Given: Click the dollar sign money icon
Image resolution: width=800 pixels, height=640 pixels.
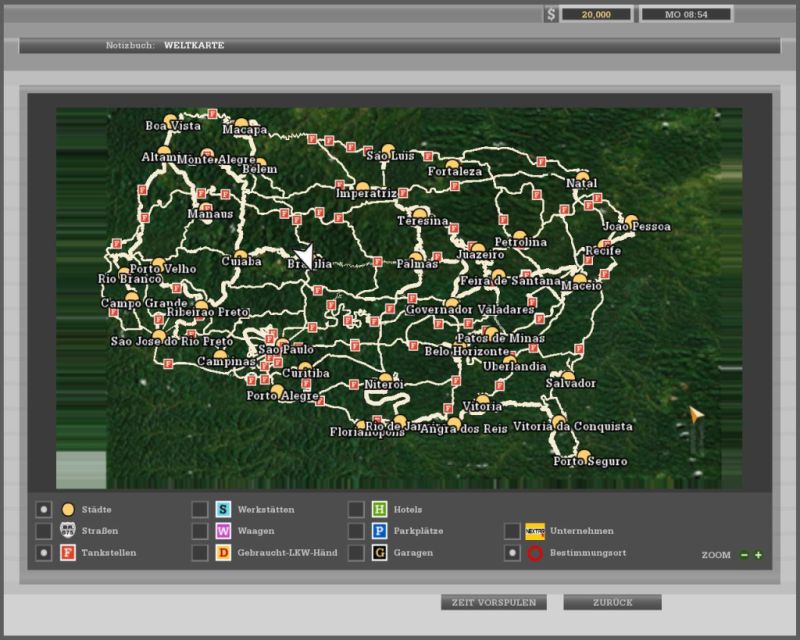Looking at the screenshot, I should (551, 14).
